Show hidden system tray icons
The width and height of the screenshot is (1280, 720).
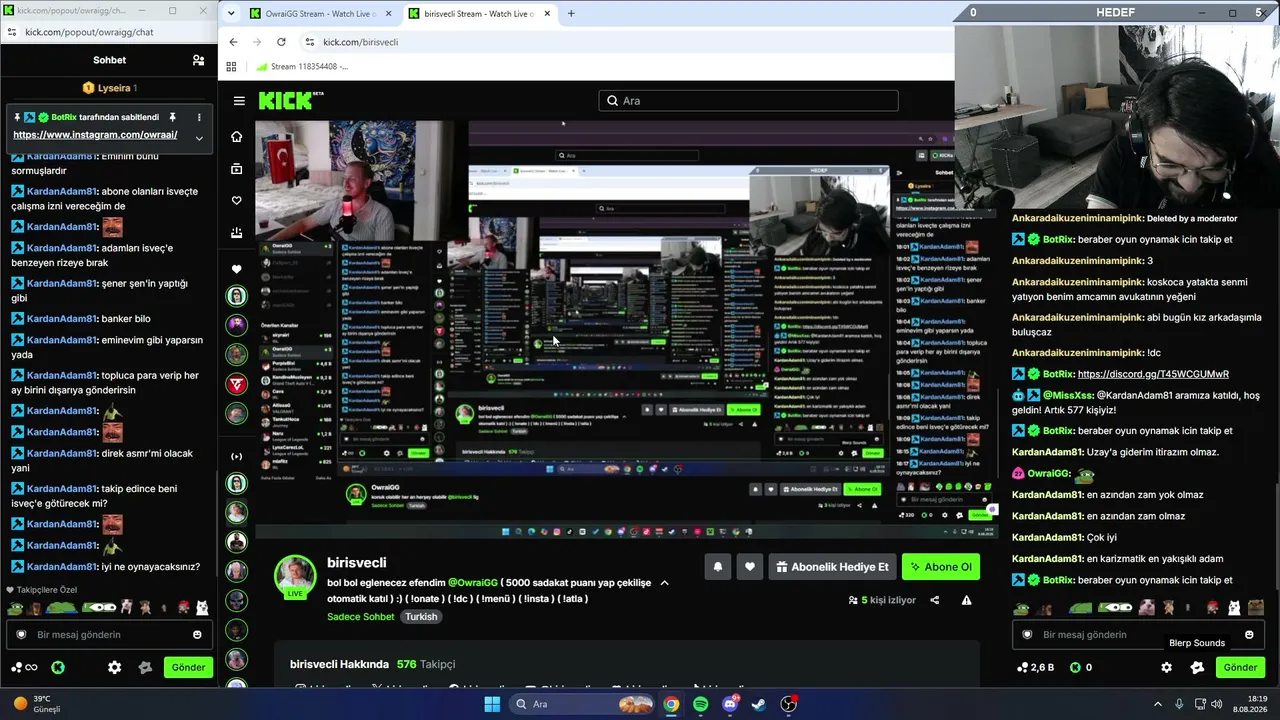(x=1158, y=704)
